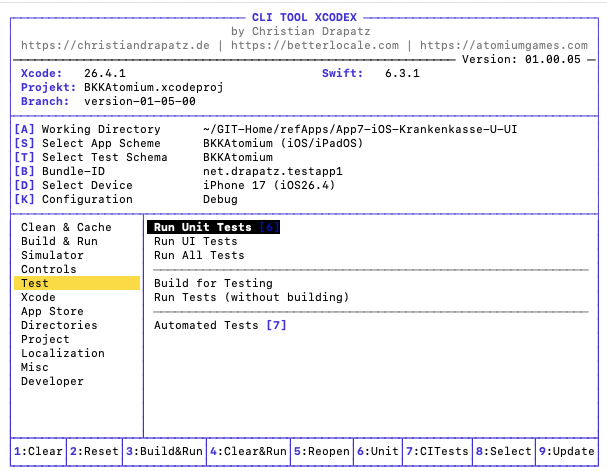Click the Version: 01.00.05 label
This screenshot has height=471, width=607.
point(521,59)
